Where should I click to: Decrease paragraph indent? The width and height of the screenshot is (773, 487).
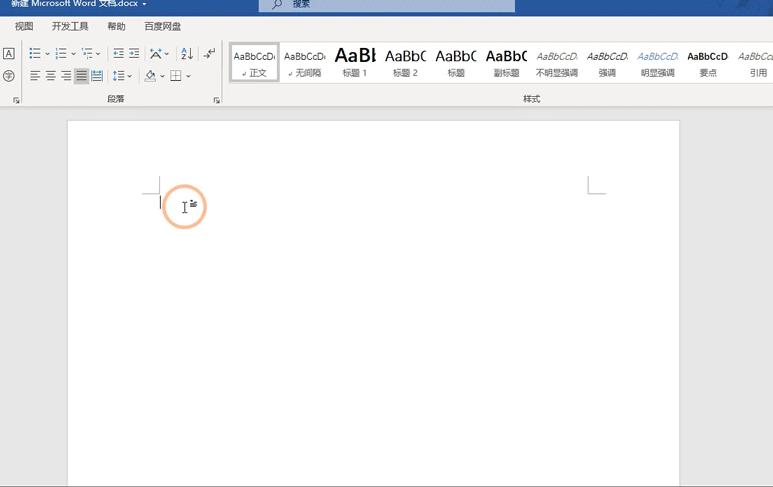(x=119, y=54)
